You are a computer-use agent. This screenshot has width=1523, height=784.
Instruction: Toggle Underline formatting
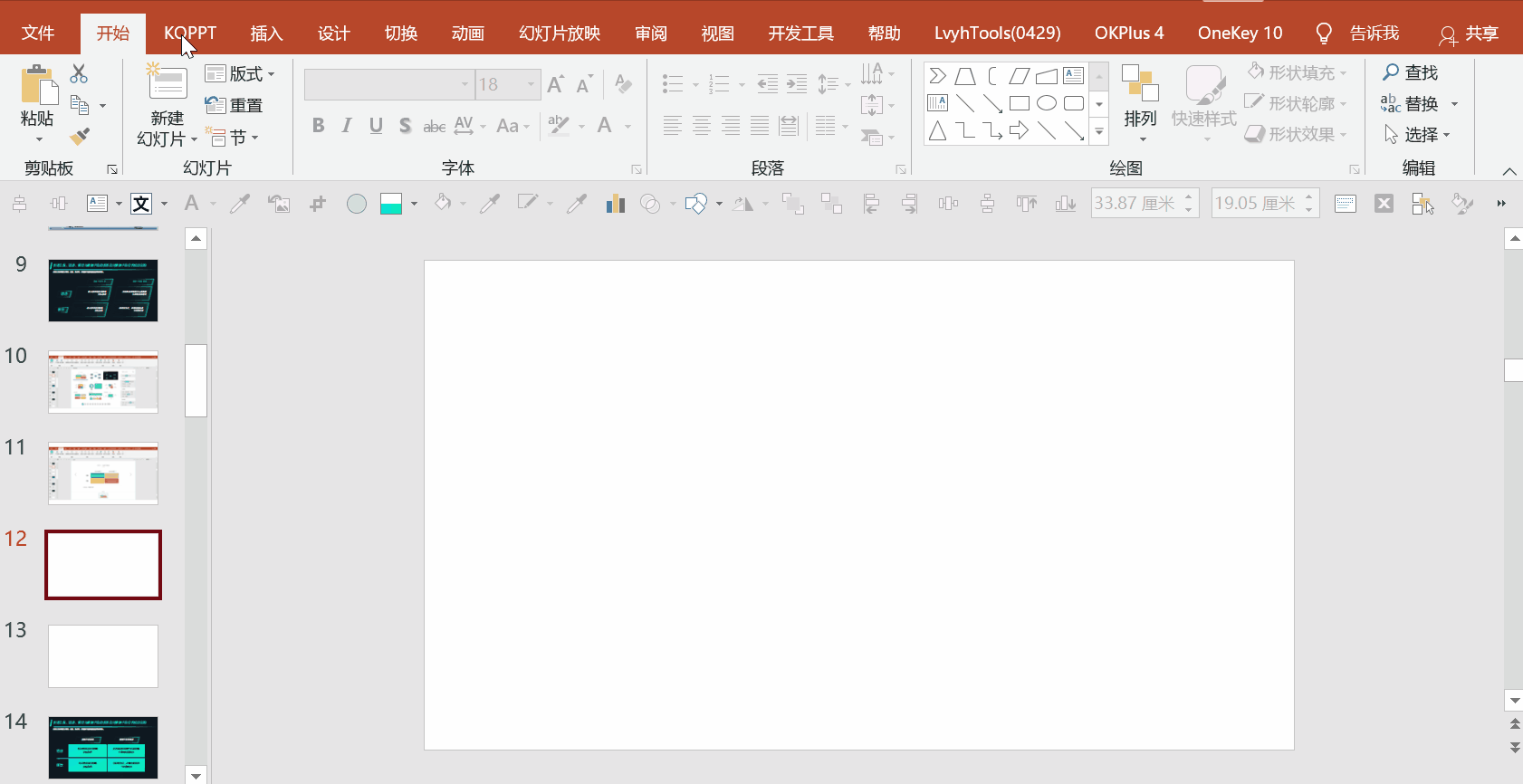376,126
